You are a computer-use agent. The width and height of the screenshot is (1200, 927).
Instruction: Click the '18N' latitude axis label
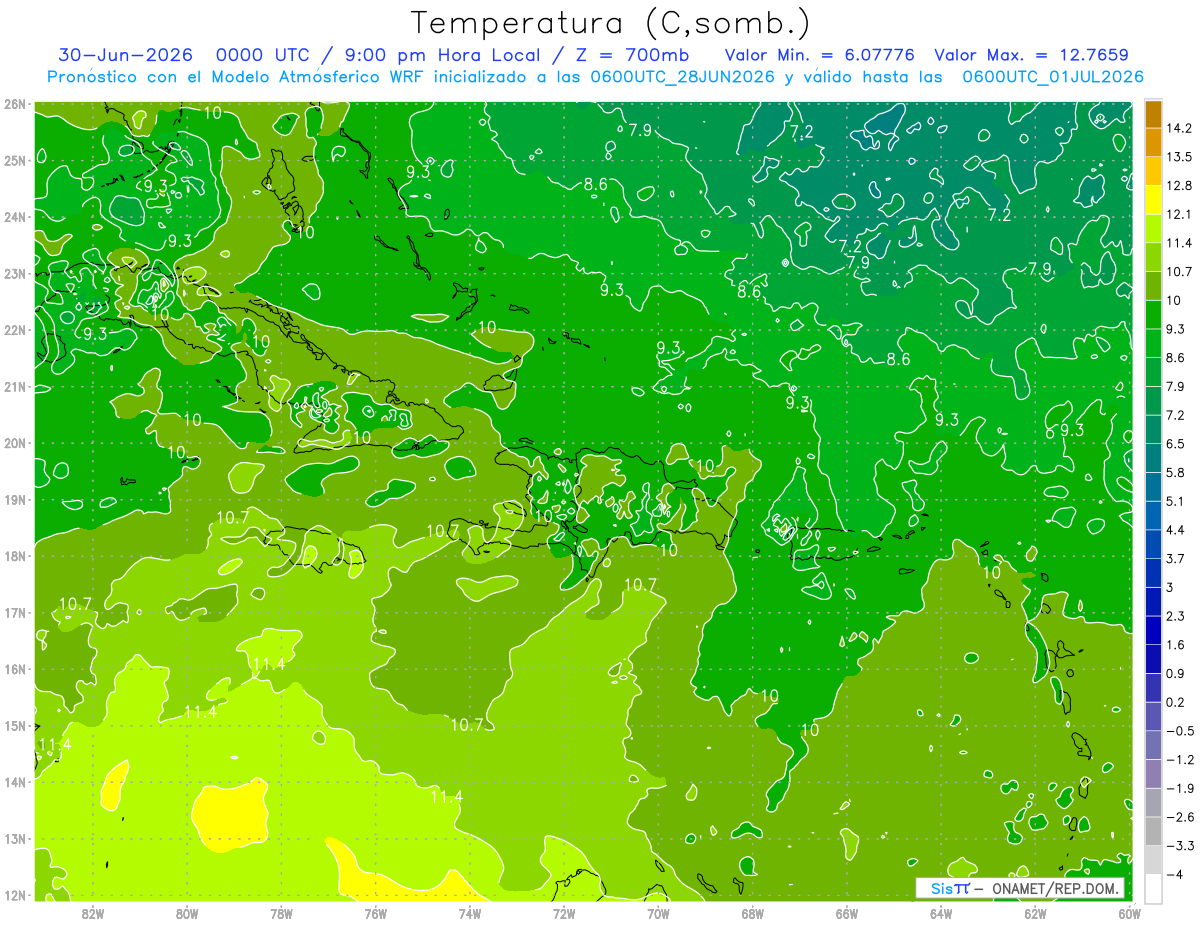pos(14,556)
